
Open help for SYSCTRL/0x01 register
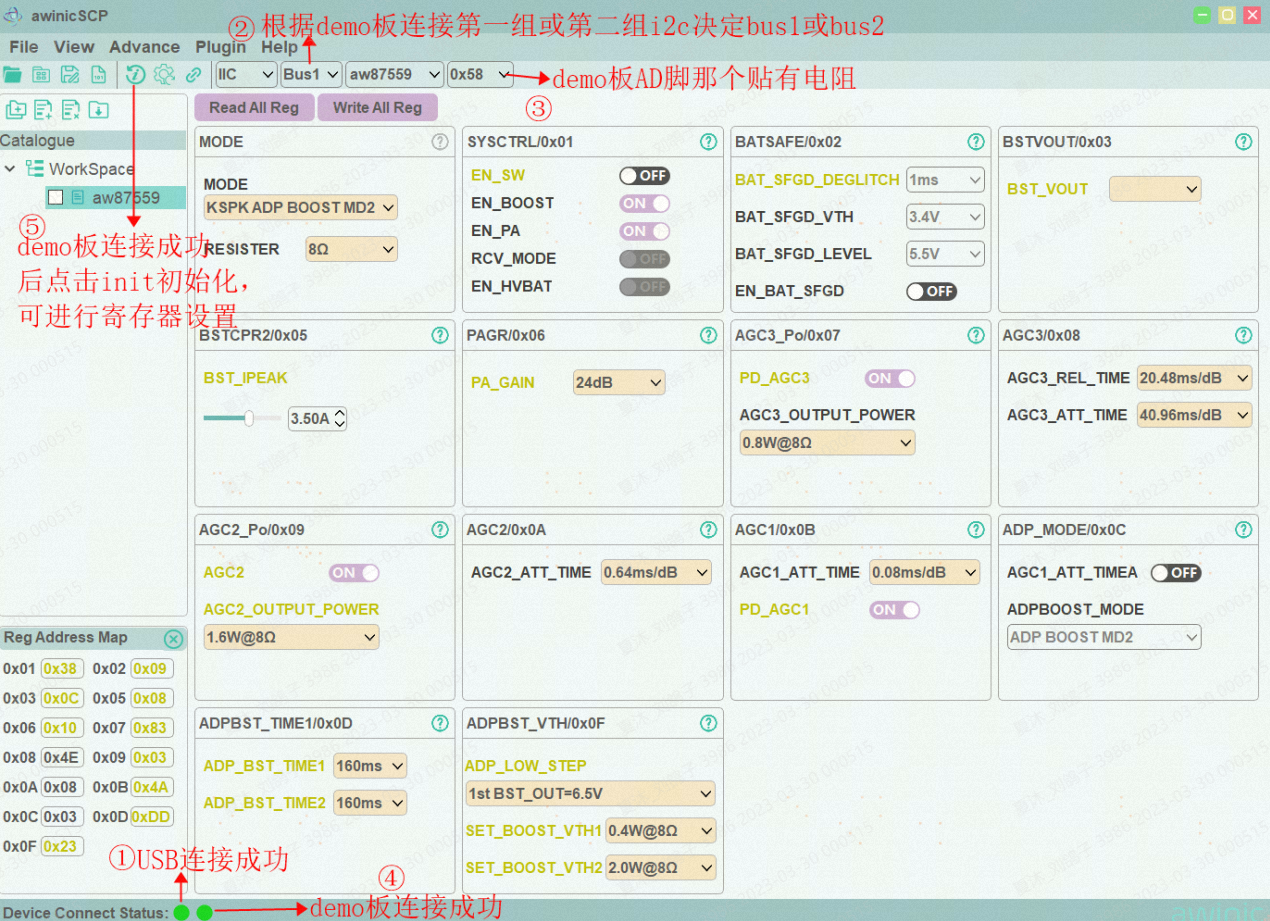tap(708, 142)
